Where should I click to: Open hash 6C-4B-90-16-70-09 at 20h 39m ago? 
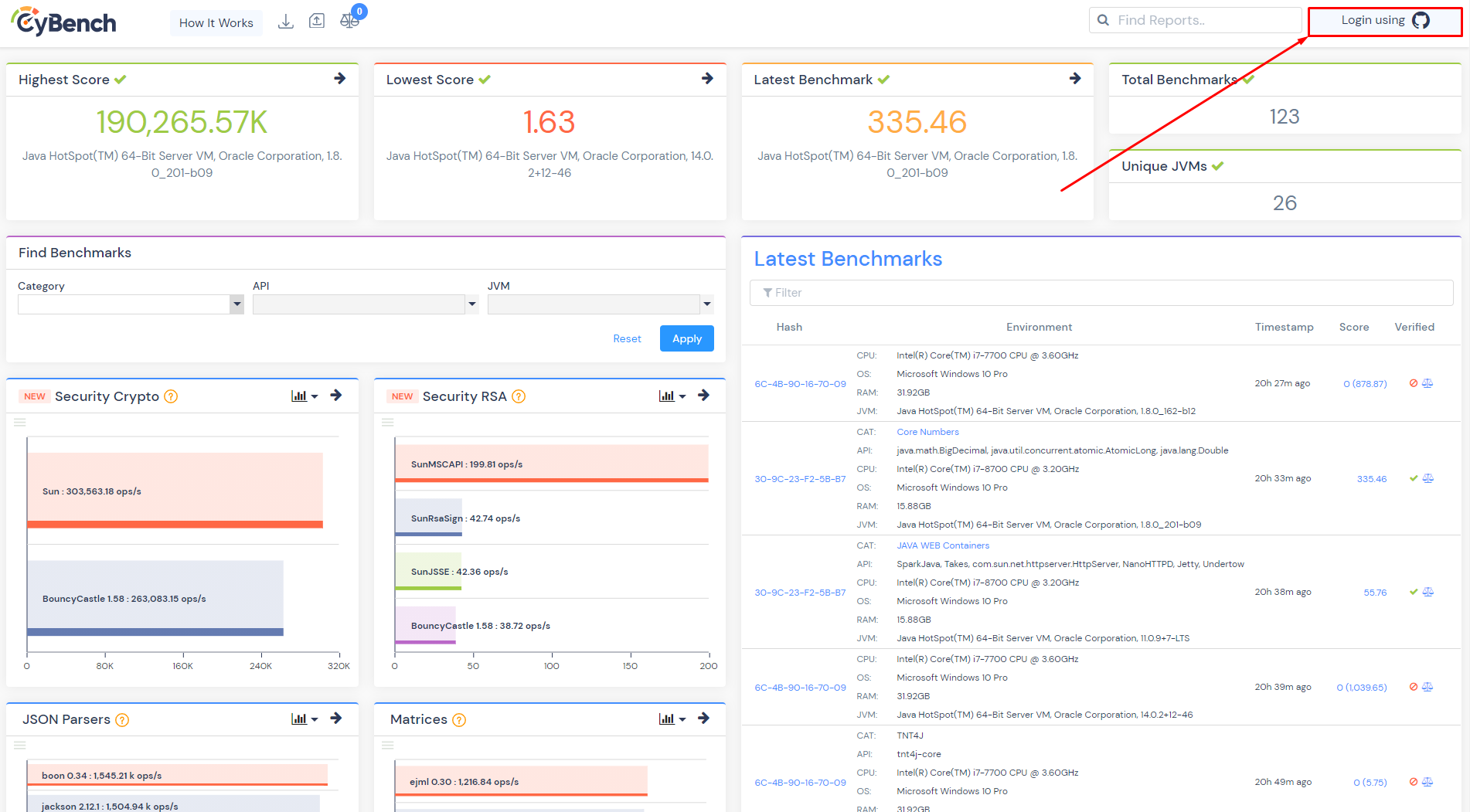[x=800, y=688]
